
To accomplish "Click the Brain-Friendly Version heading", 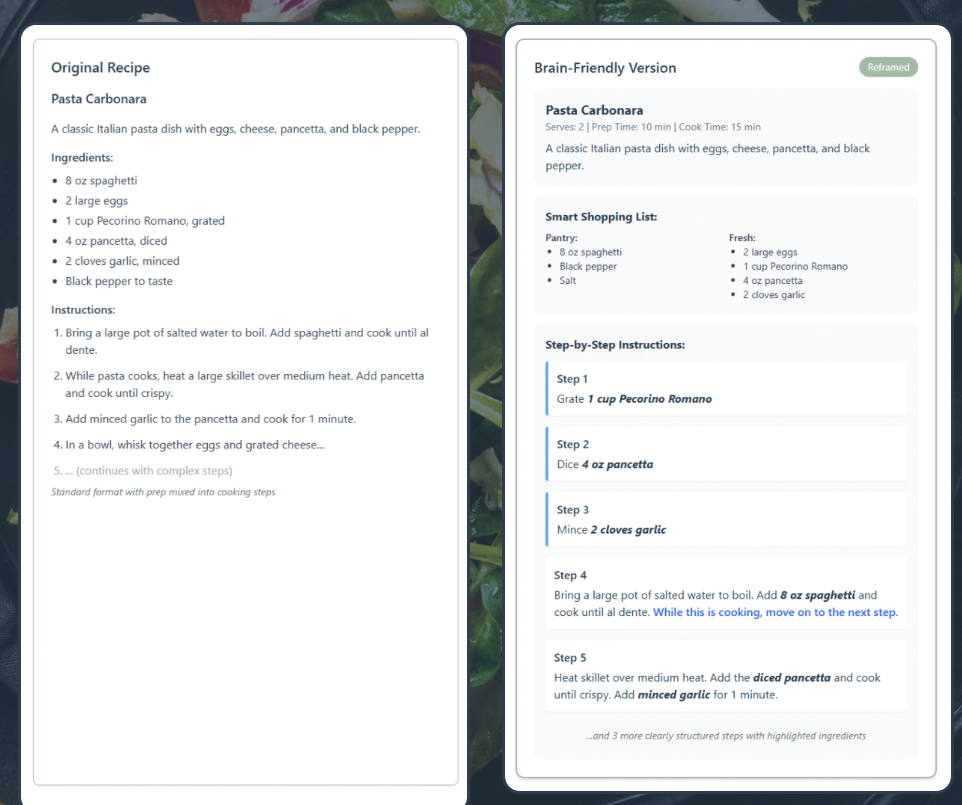I will click(605, 68).
